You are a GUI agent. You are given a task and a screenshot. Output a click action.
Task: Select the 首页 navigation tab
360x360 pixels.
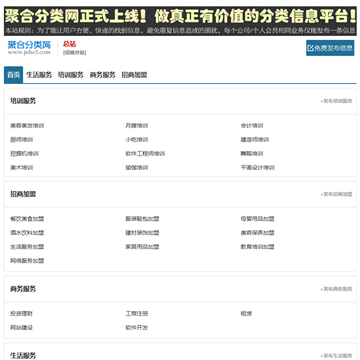[x=13, y=75]
